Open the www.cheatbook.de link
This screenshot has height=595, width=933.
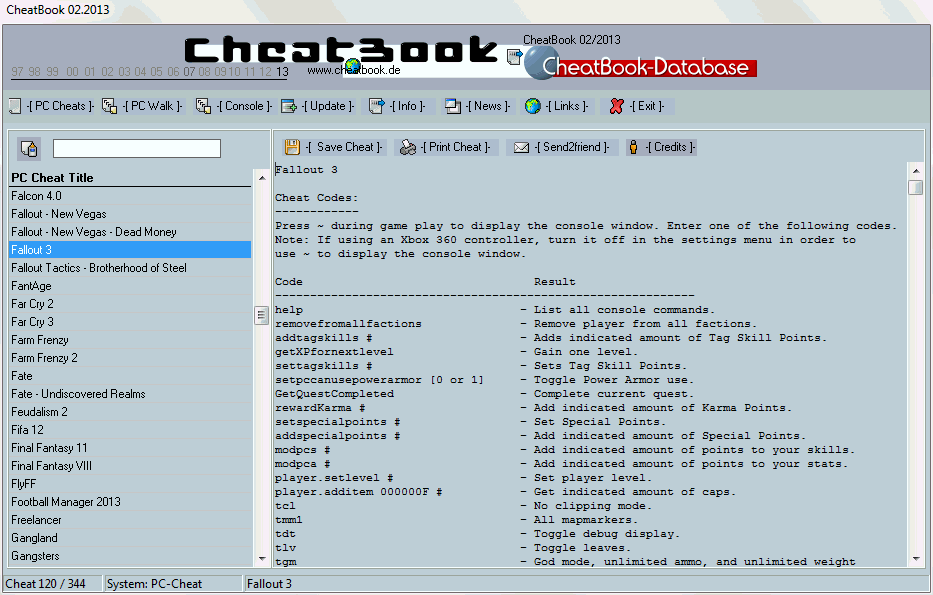coord(354,70)
